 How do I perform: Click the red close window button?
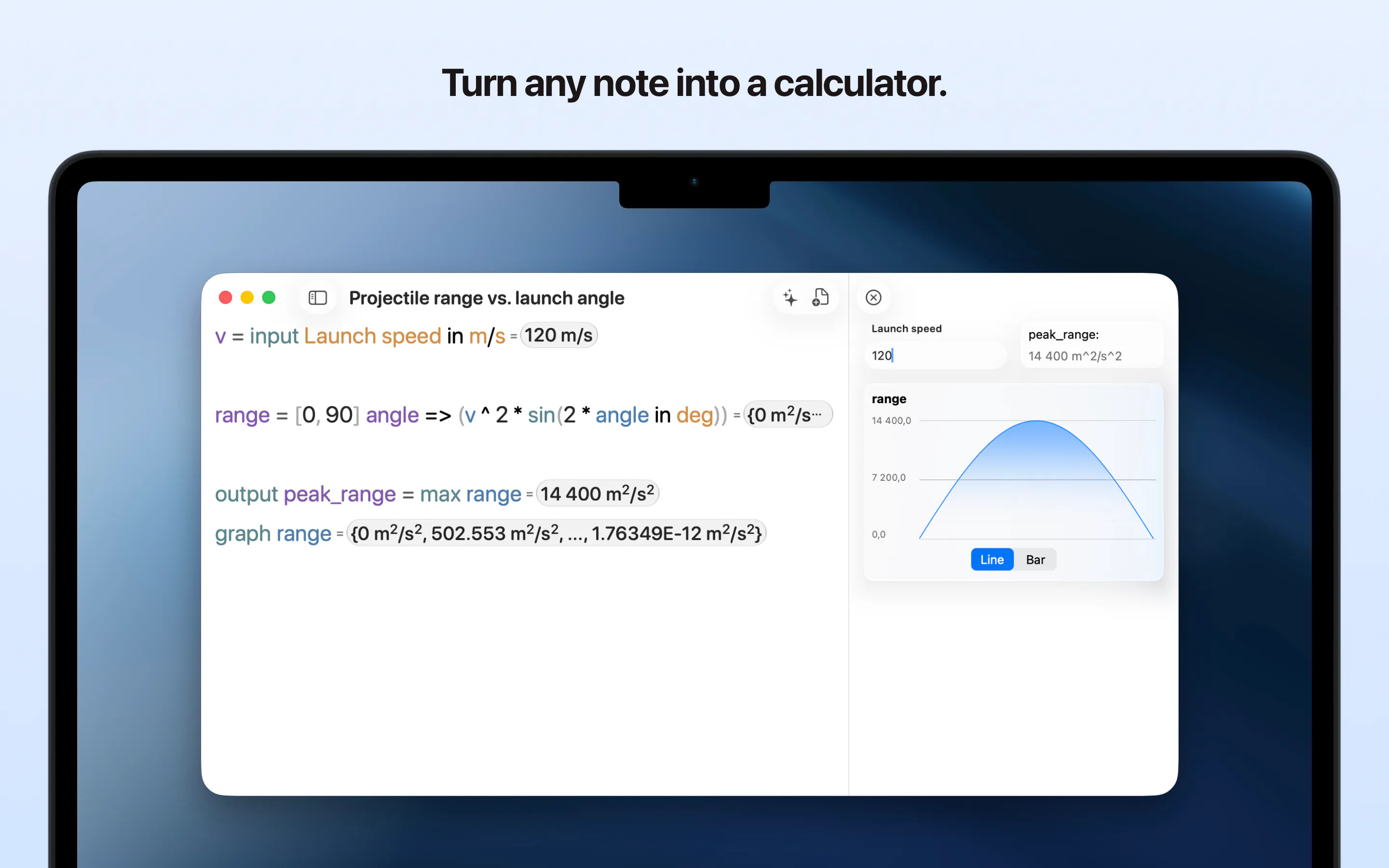click(226, 298)
